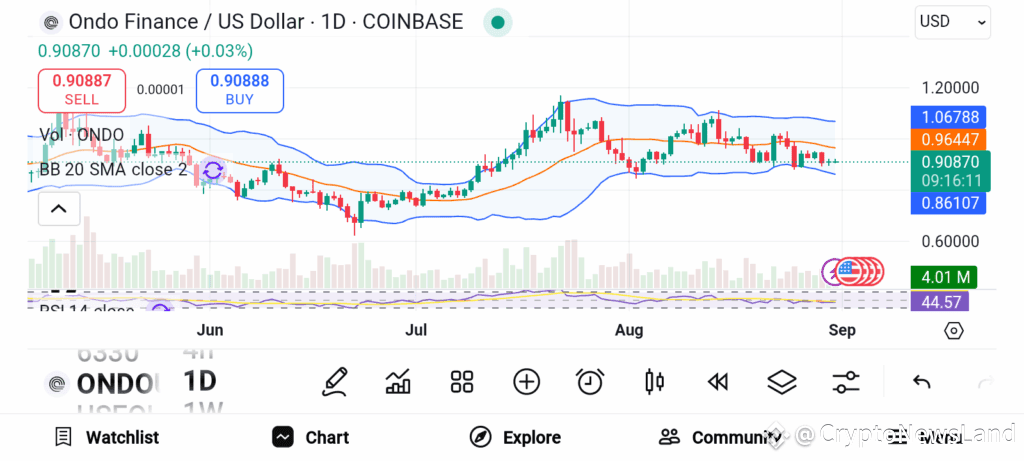
Task: Expand the USD currency dropdown
Action: [x=953, y=22]
